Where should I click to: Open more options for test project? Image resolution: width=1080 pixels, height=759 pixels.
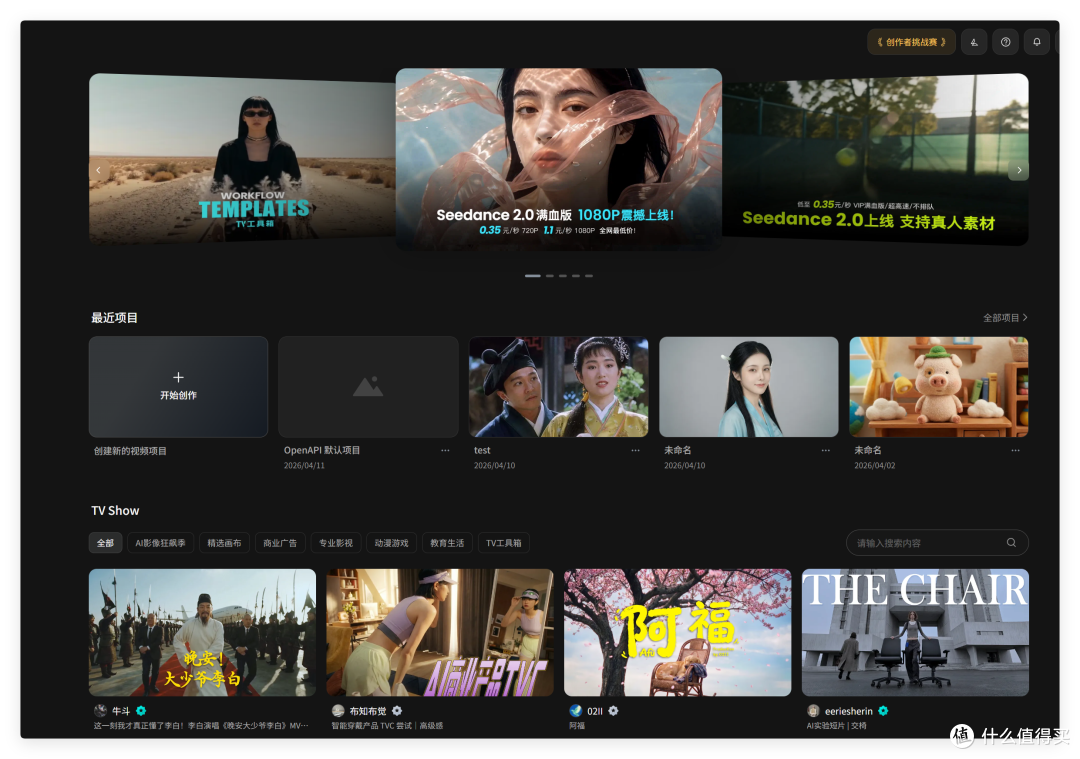(635, 450)
